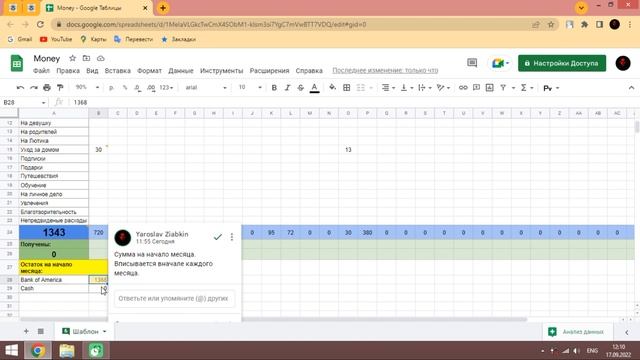Redo the last action
Image resolution: width=640 pixels, height=360 pixels.
click(33, 88)
